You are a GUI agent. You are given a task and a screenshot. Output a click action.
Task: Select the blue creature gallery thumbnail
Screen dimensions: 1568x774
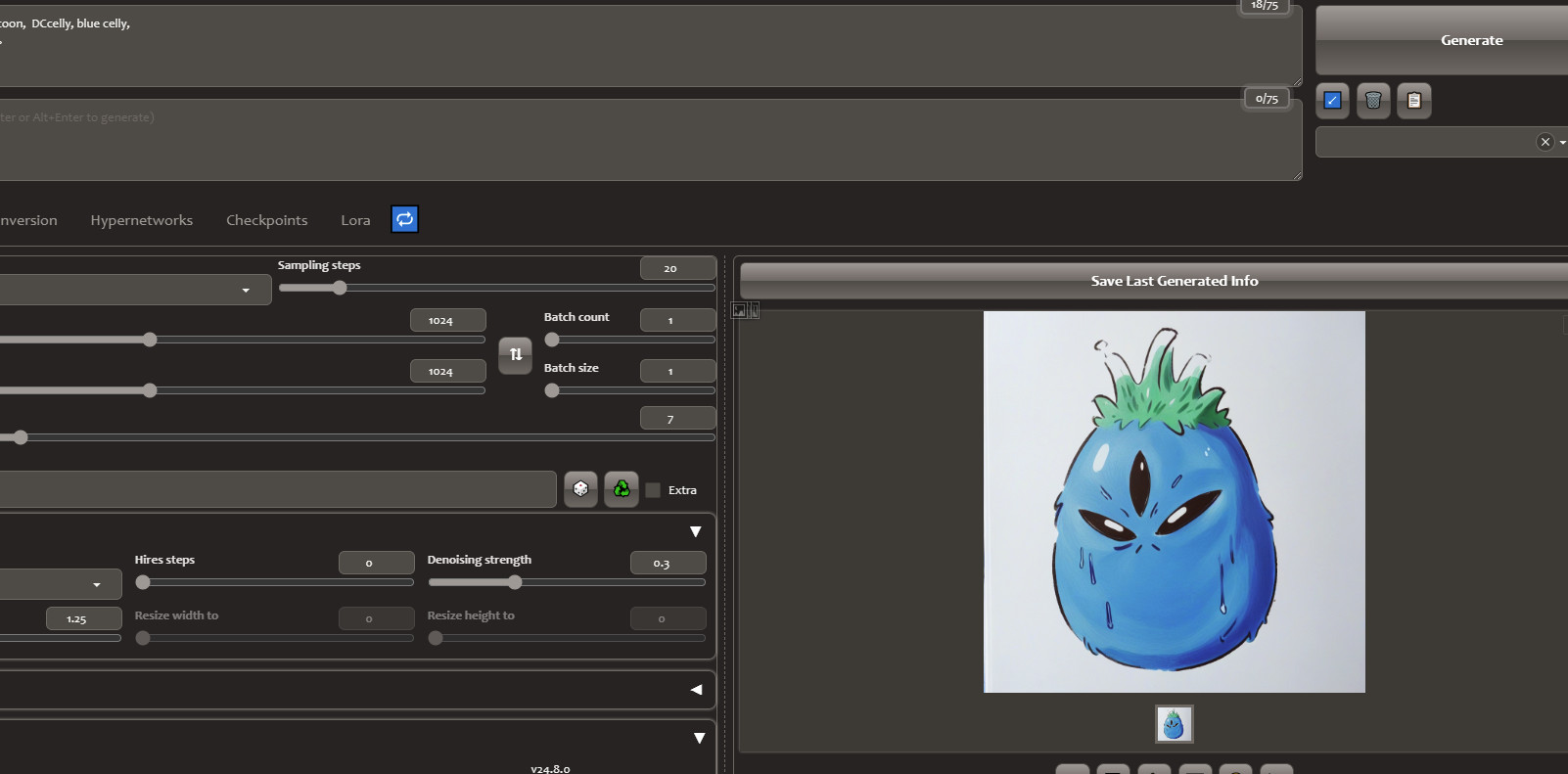(x=1175, y=724)
